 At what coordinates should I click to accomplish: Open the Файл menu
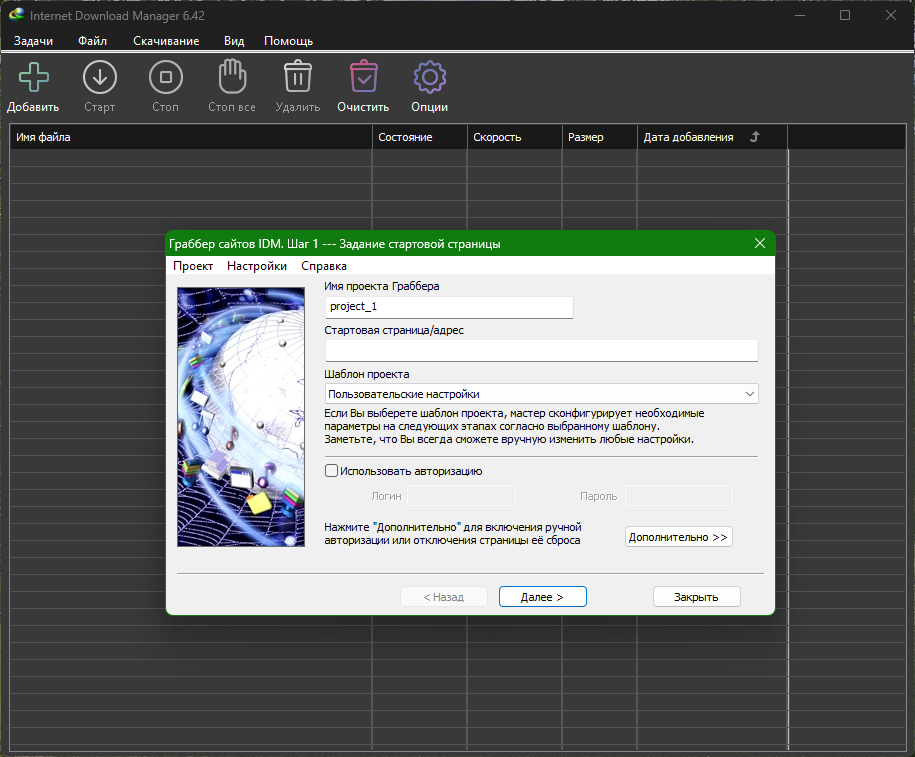92,41
